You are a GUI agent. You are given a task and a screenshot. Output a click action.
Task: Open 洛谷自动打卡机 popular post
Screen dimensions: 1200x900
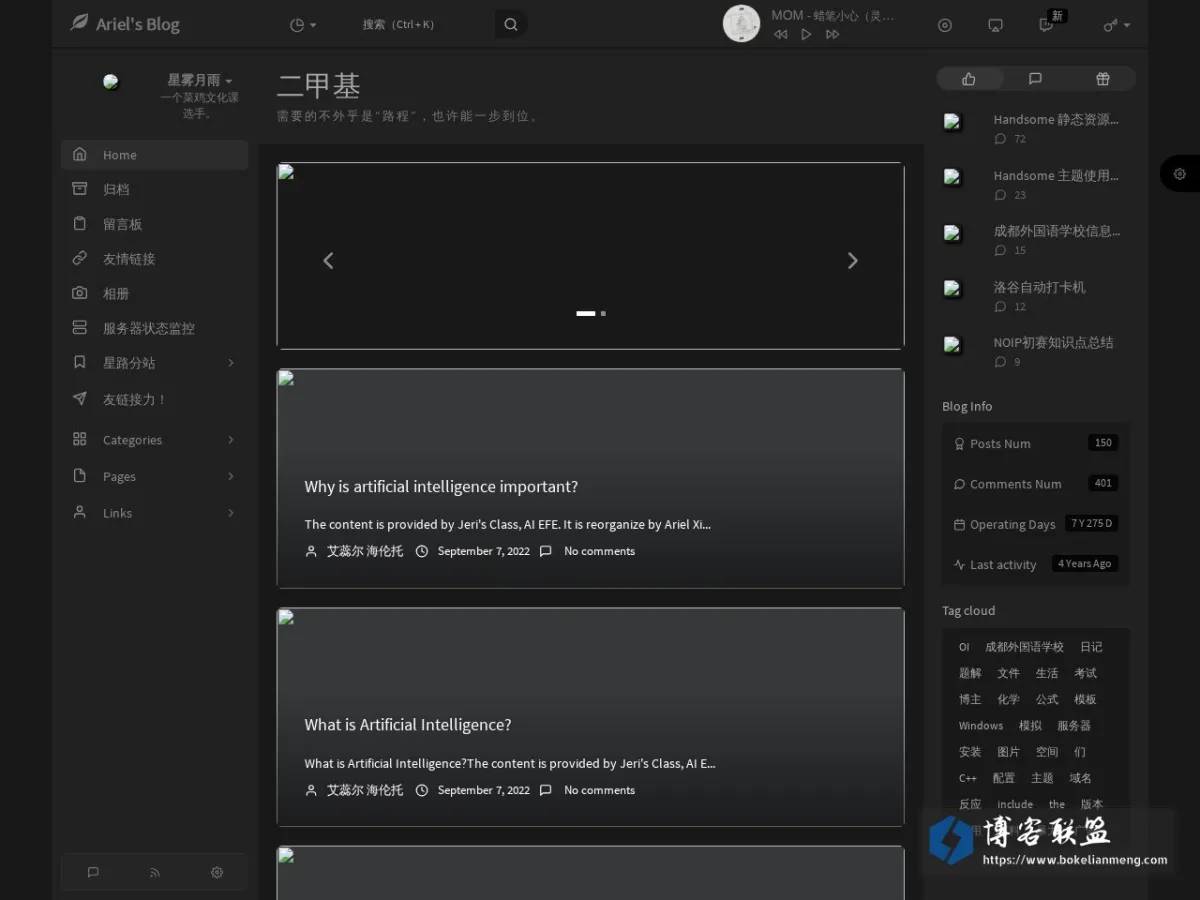click(1039, 287)
